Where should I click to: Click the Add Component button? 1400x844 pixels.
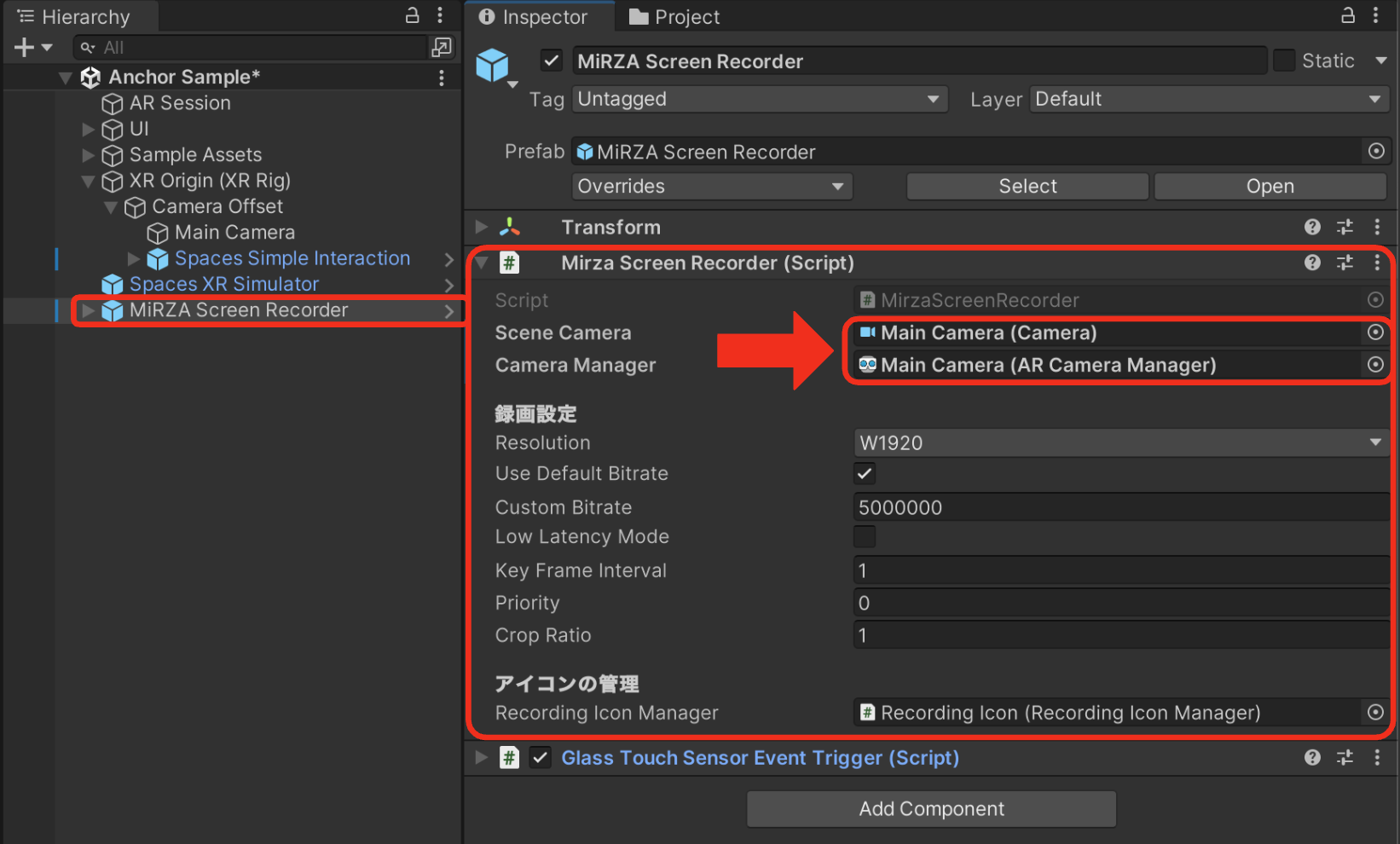click(932, 809)
